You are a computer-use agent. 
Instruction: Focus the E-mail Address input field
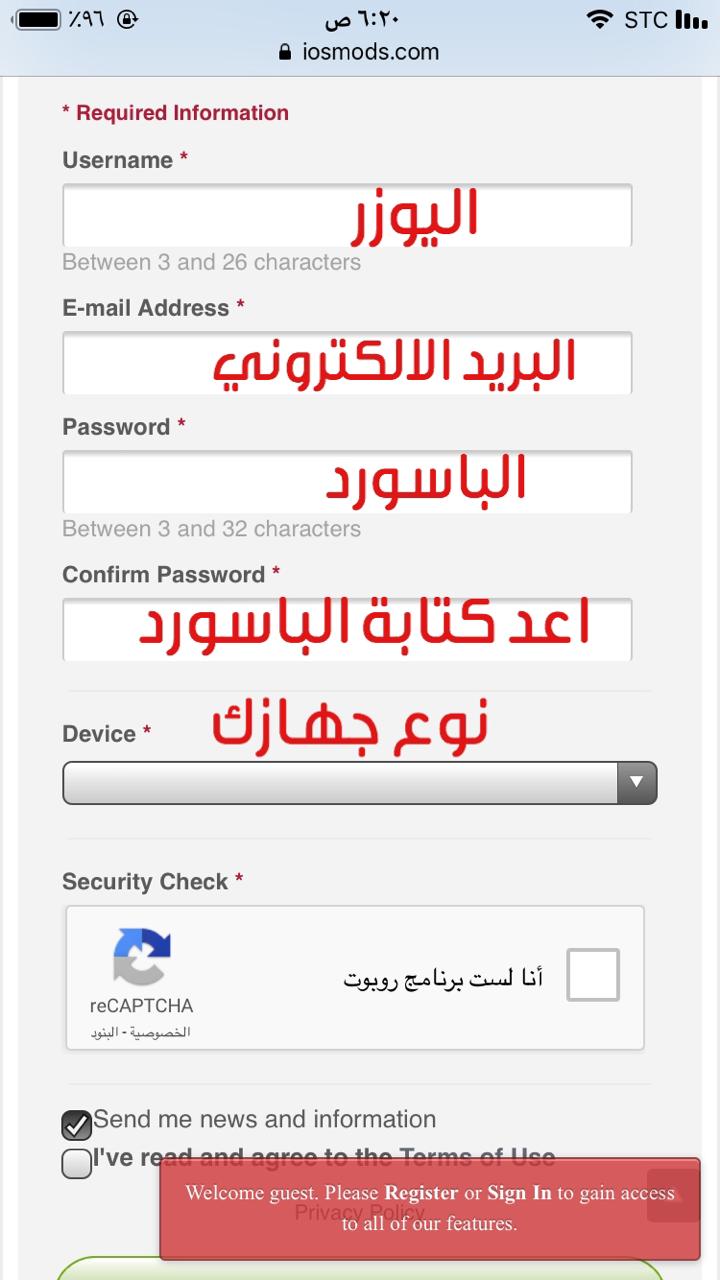click(x=347, y=363)
